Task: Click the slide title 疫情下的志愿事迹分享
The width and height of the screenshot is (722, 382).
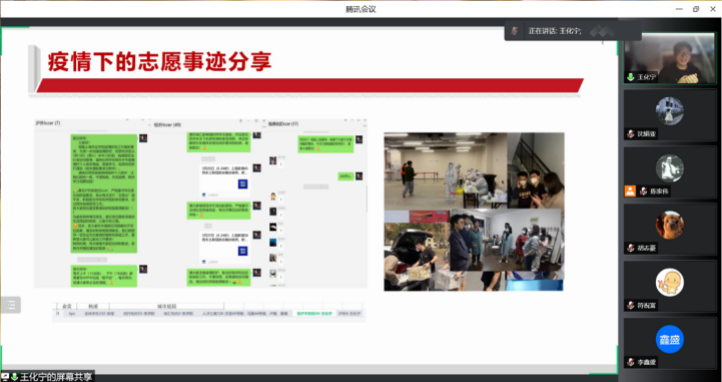Action: point(159,62)
